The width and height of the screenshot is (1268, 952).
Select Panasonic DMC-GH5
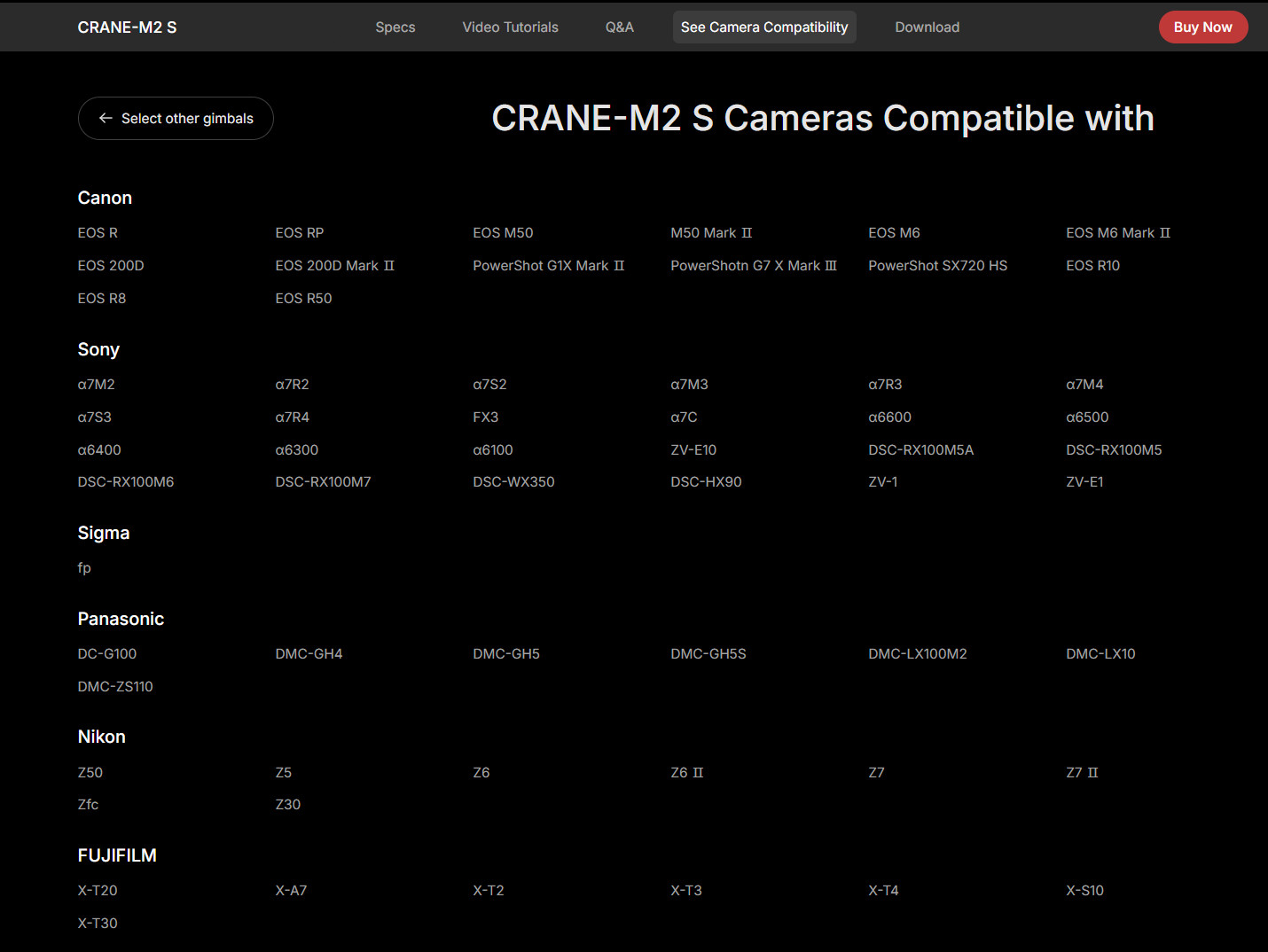pos(506,654)
